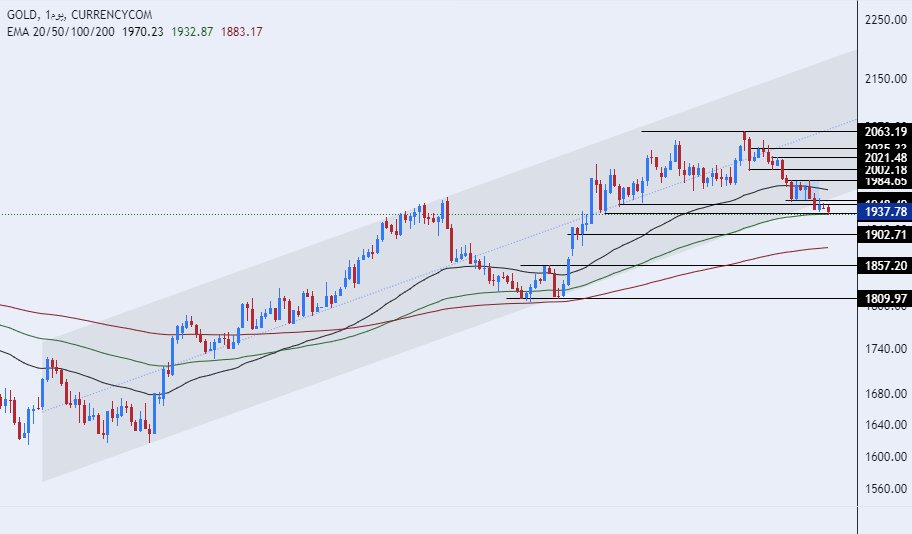Select the 2021.48 price label
The height and width of the screenshot is (534, 912).
click(x=885, y=157)
